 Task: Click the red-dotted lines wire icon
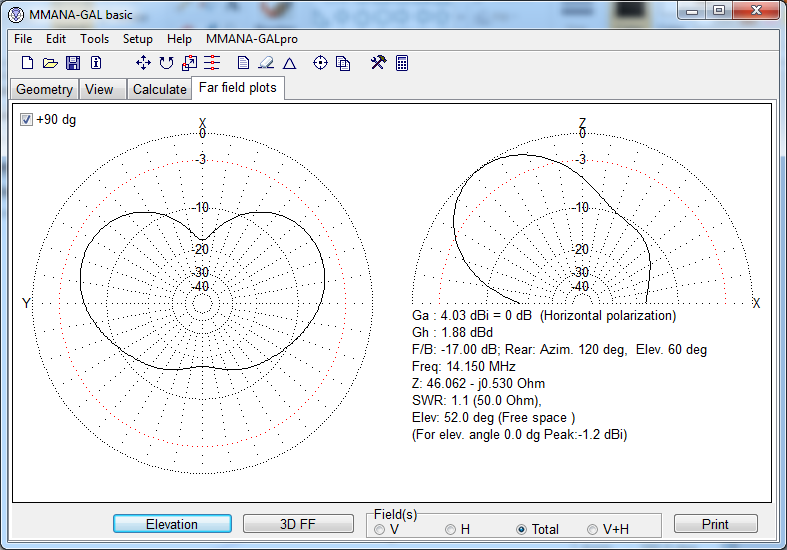pyautogui.click(x=212, y=63)
